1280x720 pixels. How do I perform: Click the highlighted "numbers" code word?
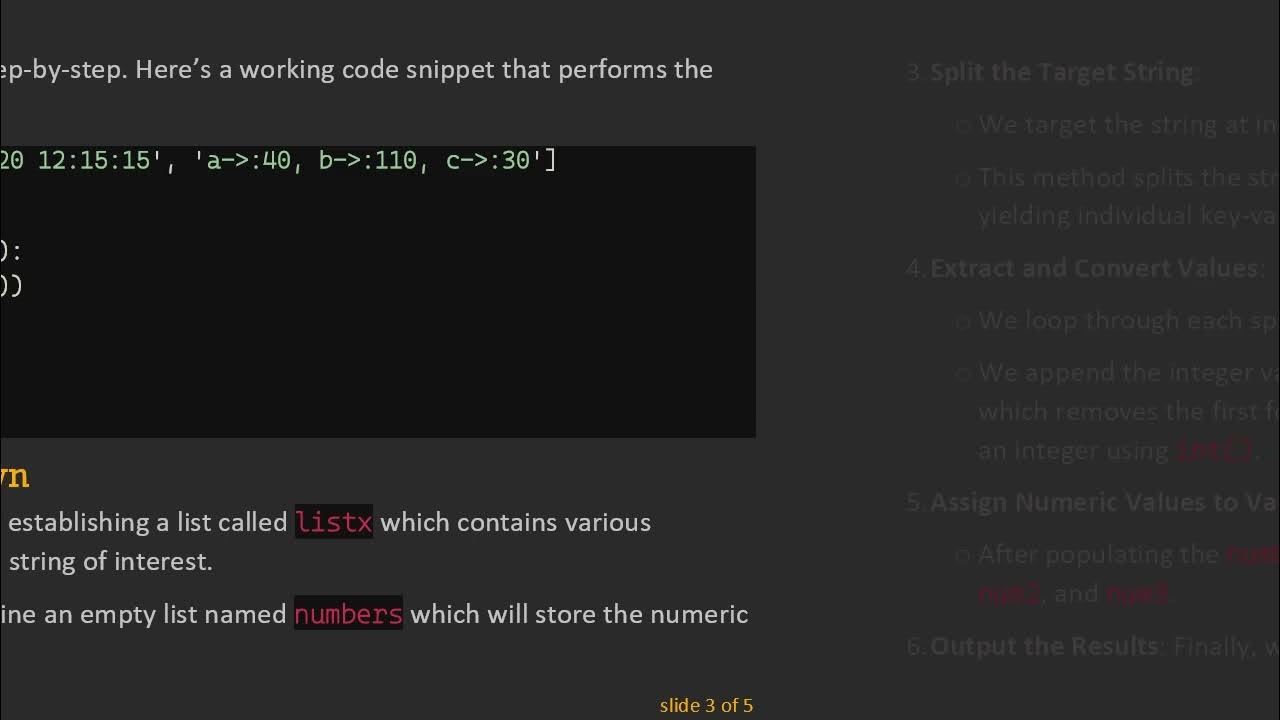348,614
